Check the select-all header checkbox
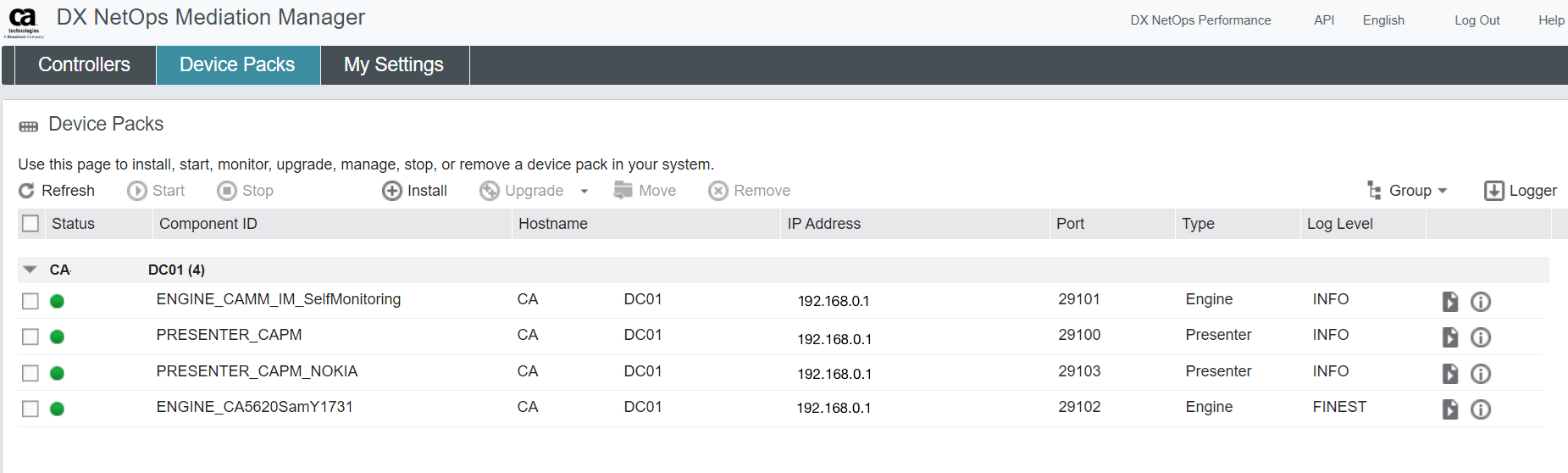 [x=30, y=224]
